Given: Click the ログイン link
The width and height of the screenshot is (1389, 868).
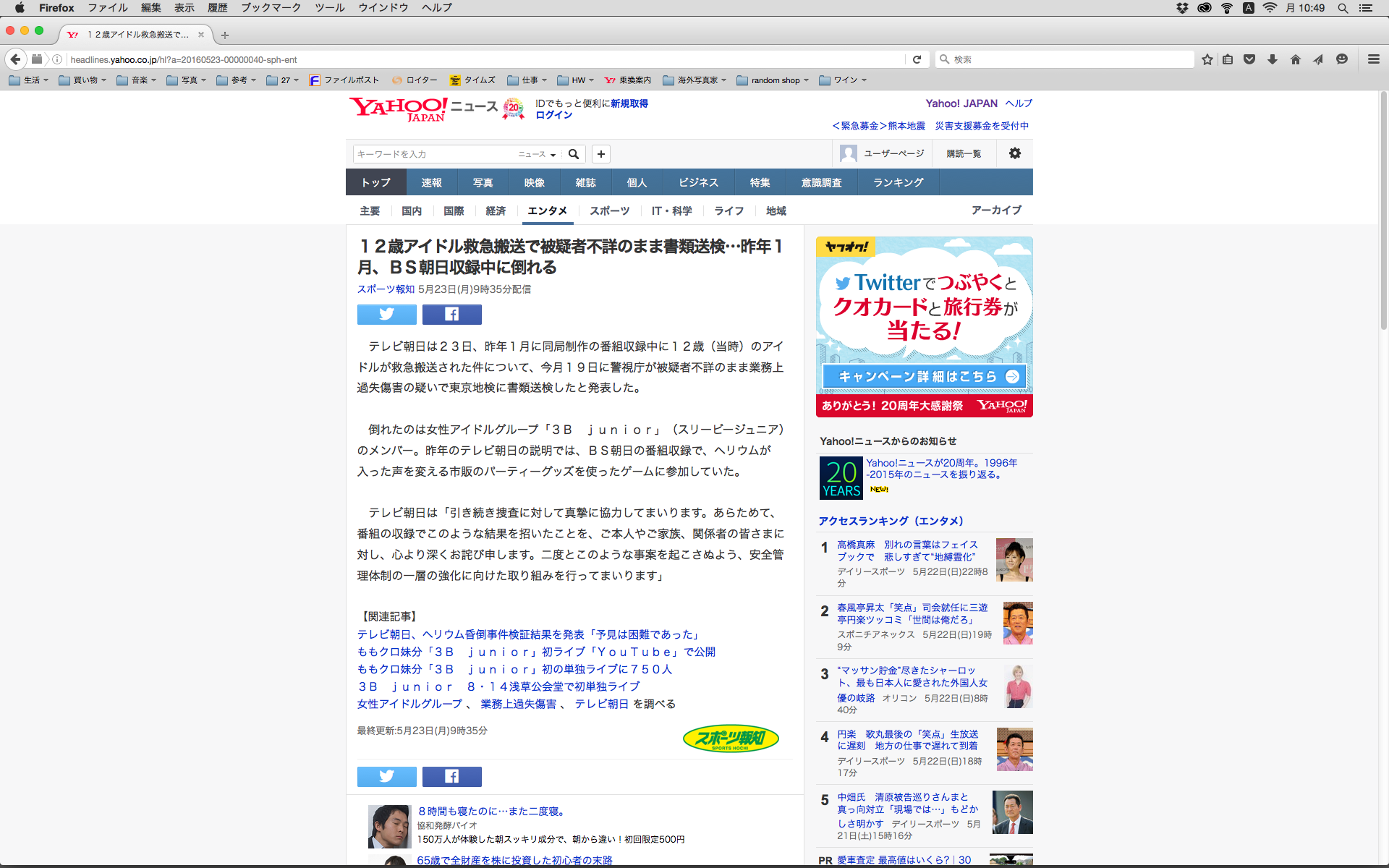Looking at the screenshot, I should tap(553, 115).
